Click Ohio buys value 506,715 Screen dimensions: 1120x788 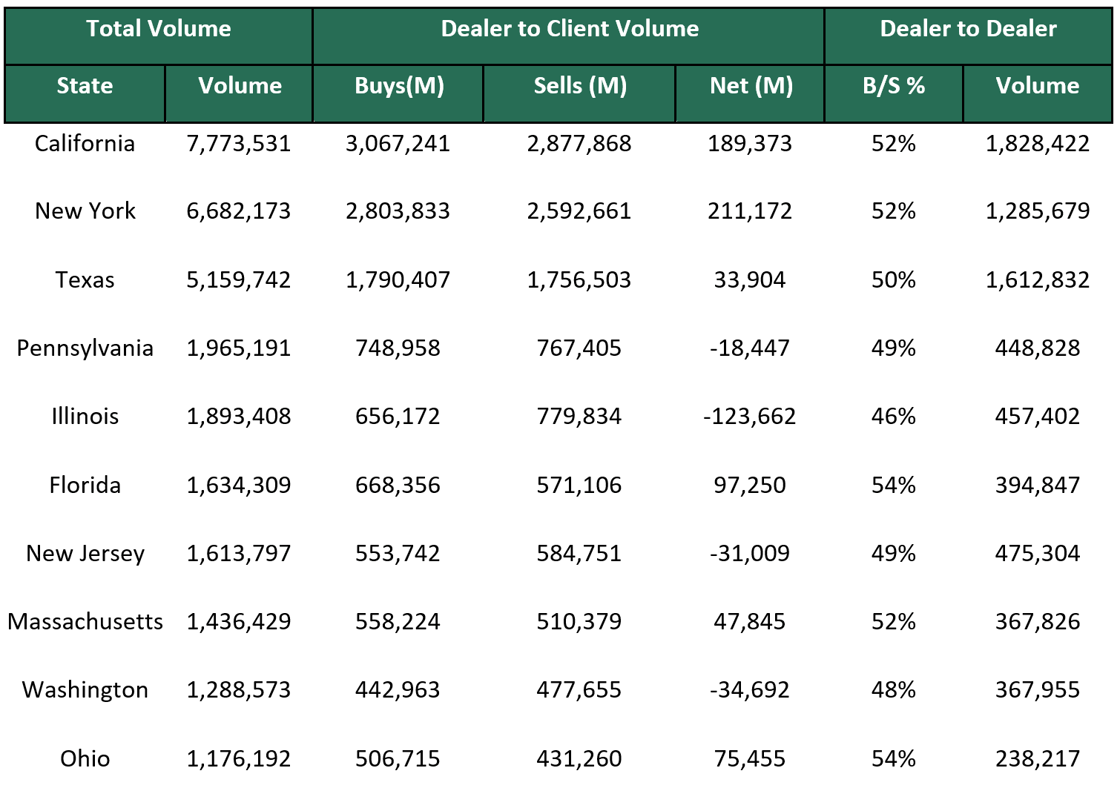(x=398, y=759)
